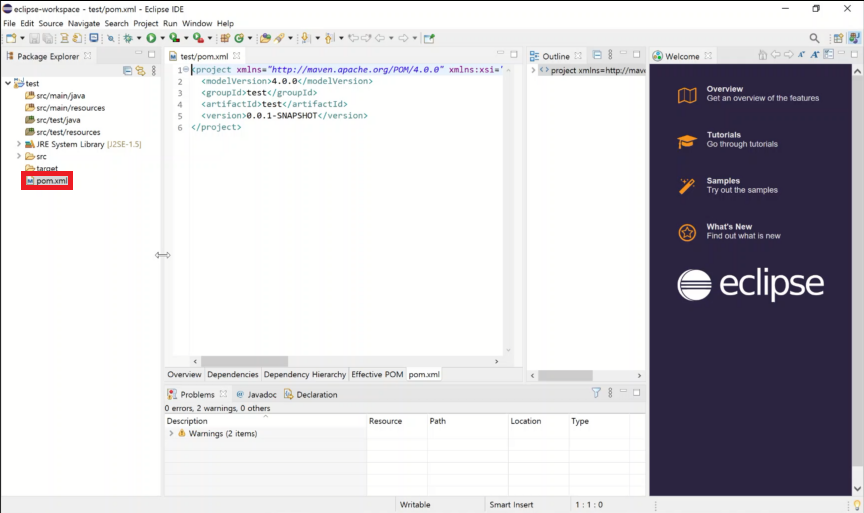Click the Save toolbar icon
Screen dimensions: 864x513
(x=34, y=38)
